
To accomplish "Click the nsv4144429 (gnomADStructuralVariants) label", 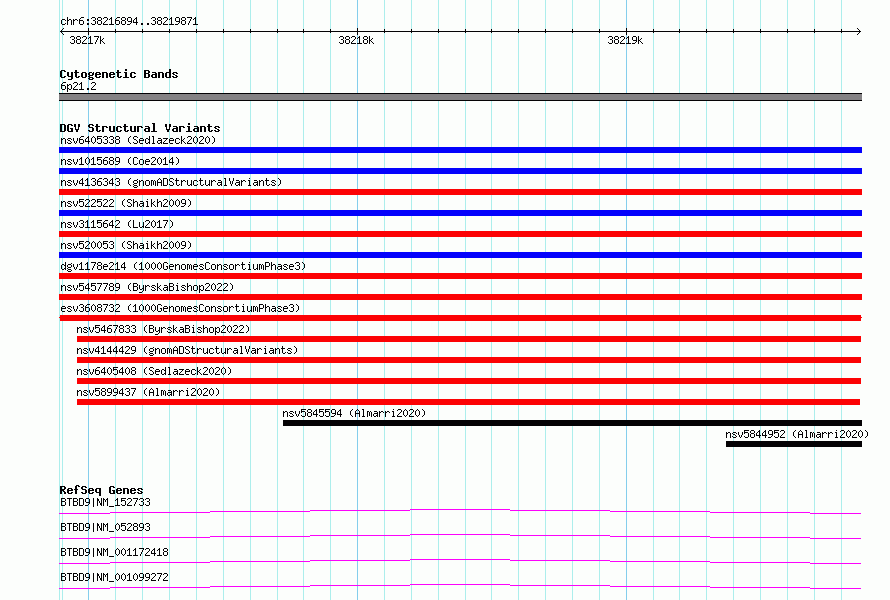I will (x=187, y=350).
